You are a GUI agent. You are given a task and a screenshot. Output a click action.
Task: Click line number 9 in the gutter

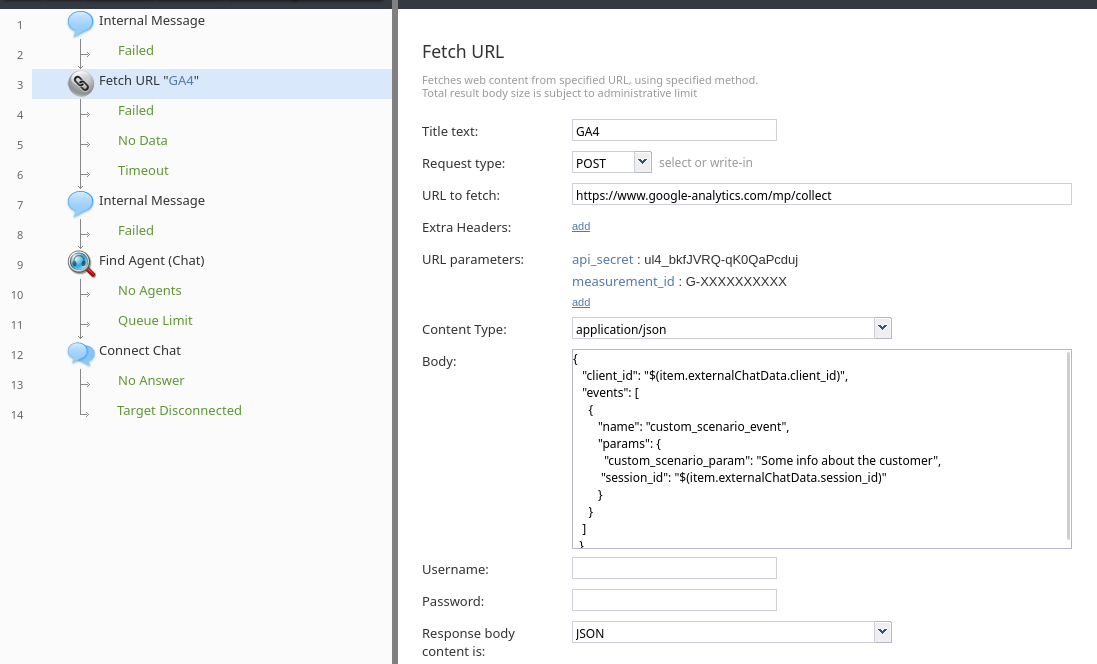point(20,265)
